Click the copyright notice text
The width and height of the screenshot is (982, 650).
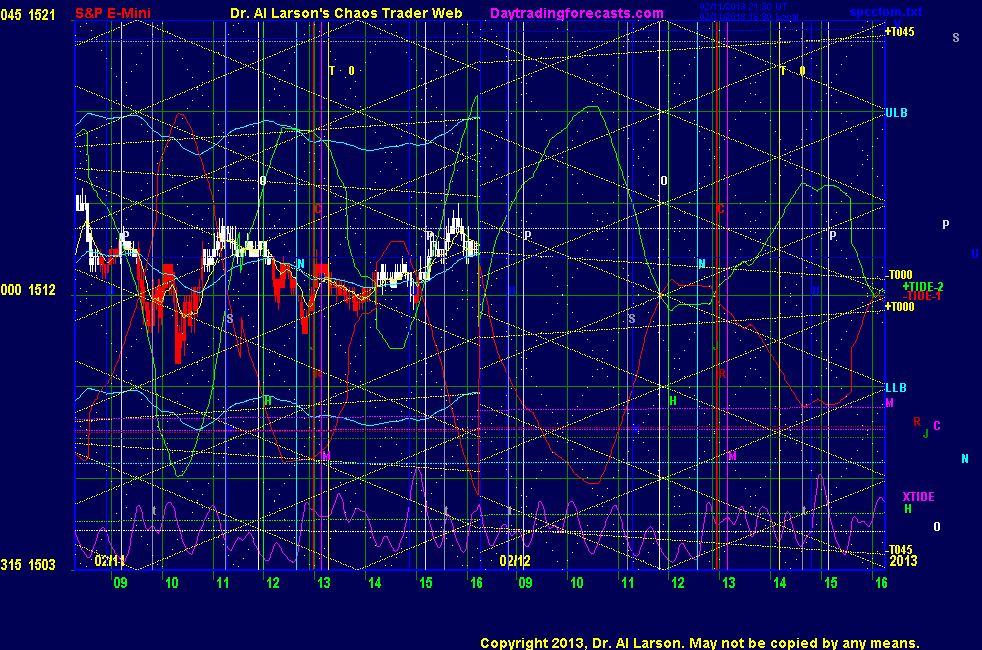(700, 643)
